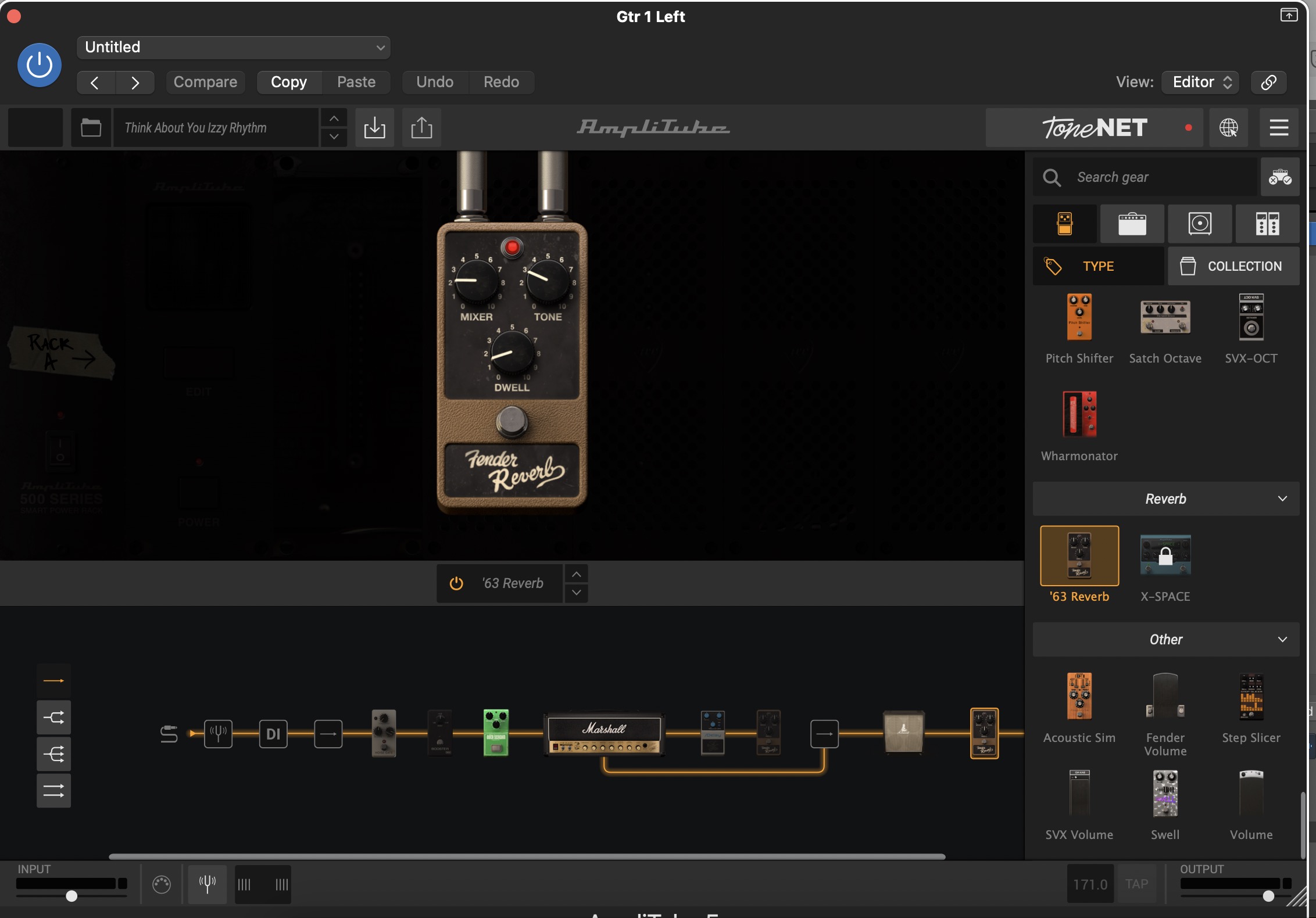Viewport: 1316px width, 918px height.
Task: Click into the Search gear field
Action: tap(1145, 177)
